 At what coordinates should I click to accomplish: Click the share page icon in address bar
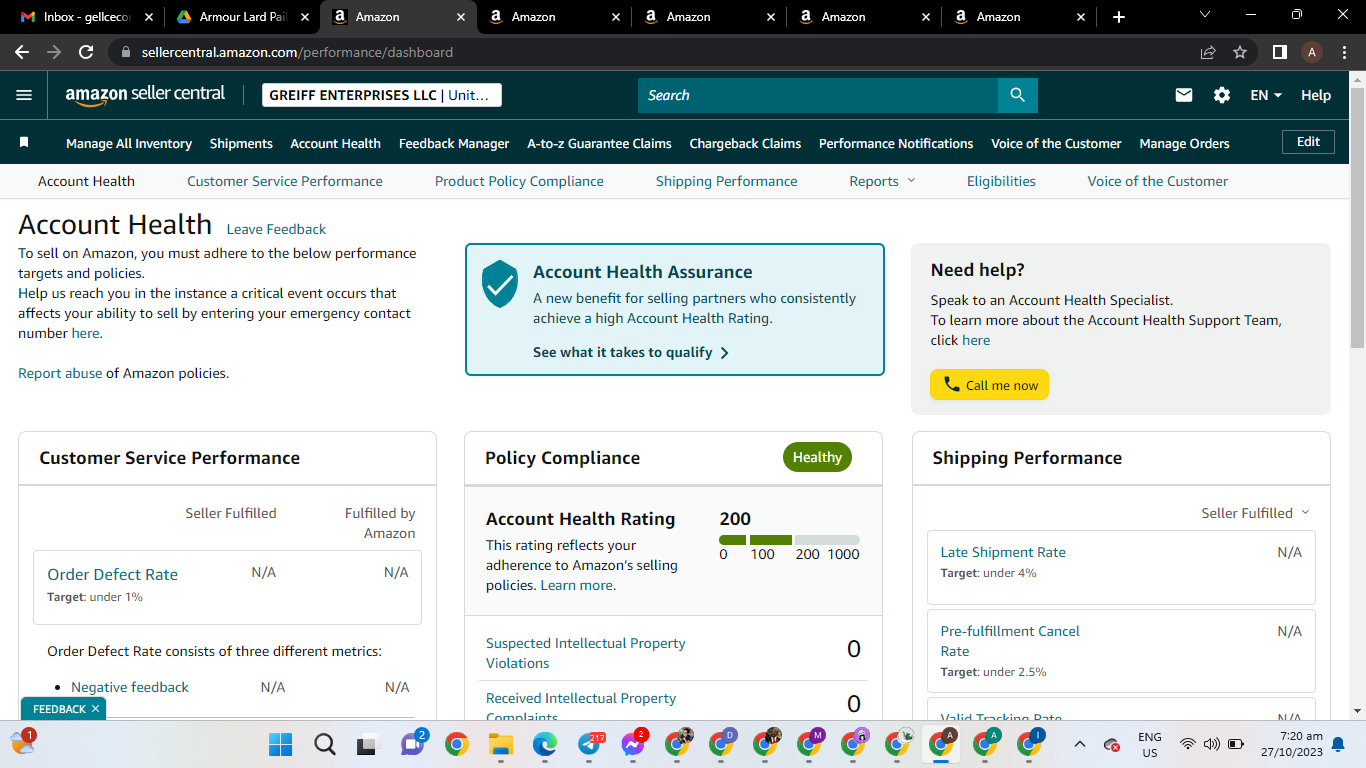click(1208, 52)
